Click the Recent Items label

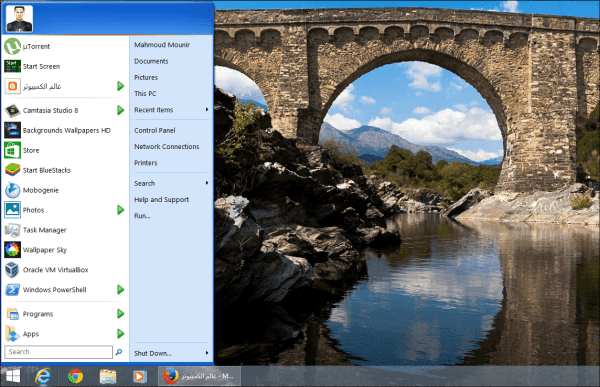(x=153, y=110)
